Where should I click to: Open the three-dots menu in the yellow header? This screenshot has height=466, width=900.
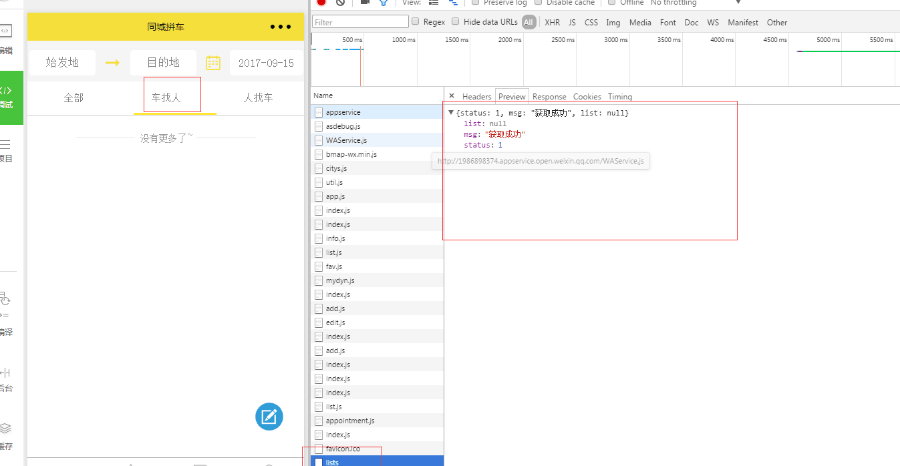point(281,27)
